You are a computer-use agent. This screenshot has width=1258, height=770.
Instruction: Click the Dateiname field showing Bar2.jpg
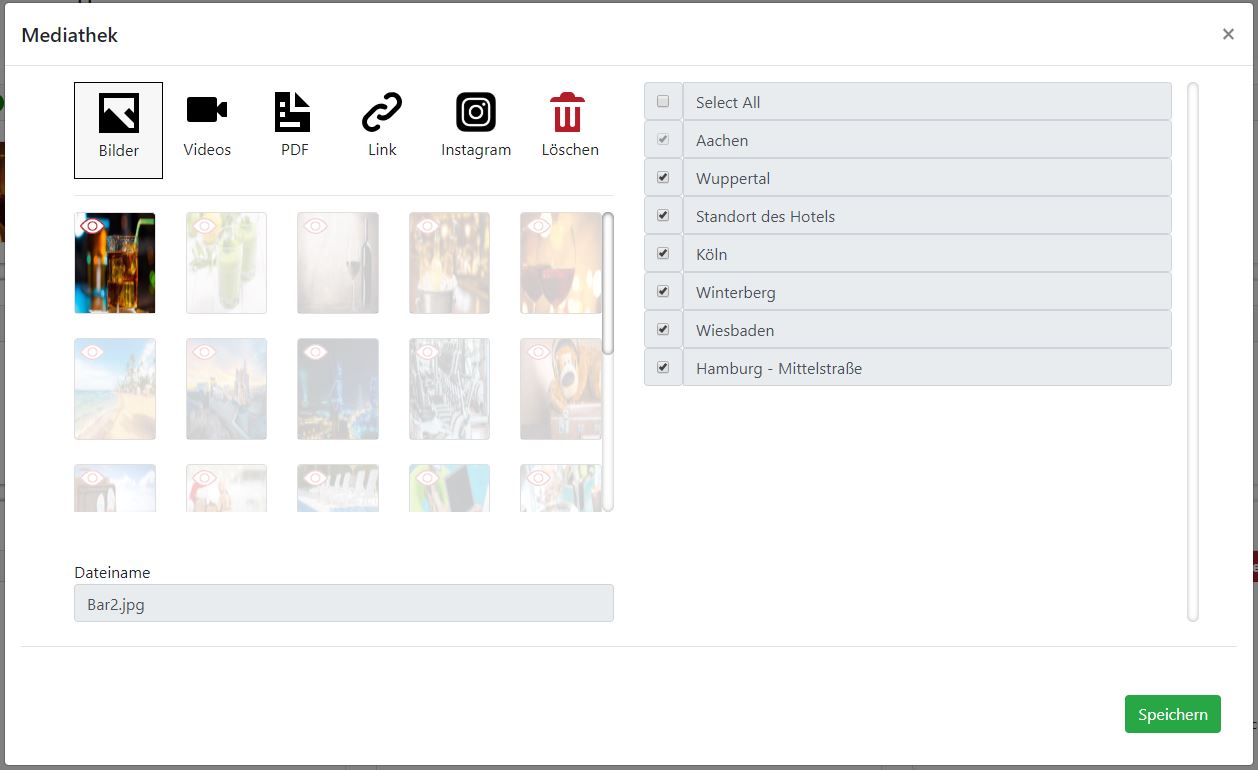coord(343,603)
